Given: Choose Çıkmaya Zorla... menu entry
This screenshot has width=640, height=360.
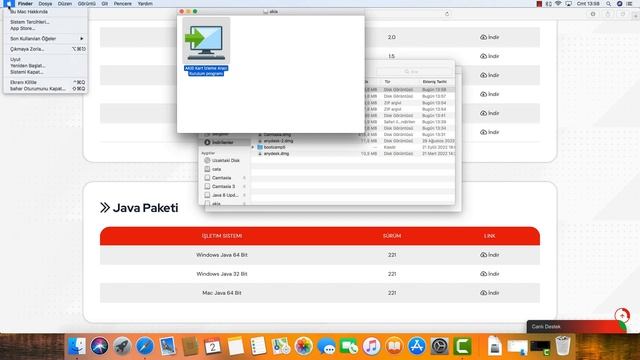Looking at the screenshot, I should pos(46,49).
